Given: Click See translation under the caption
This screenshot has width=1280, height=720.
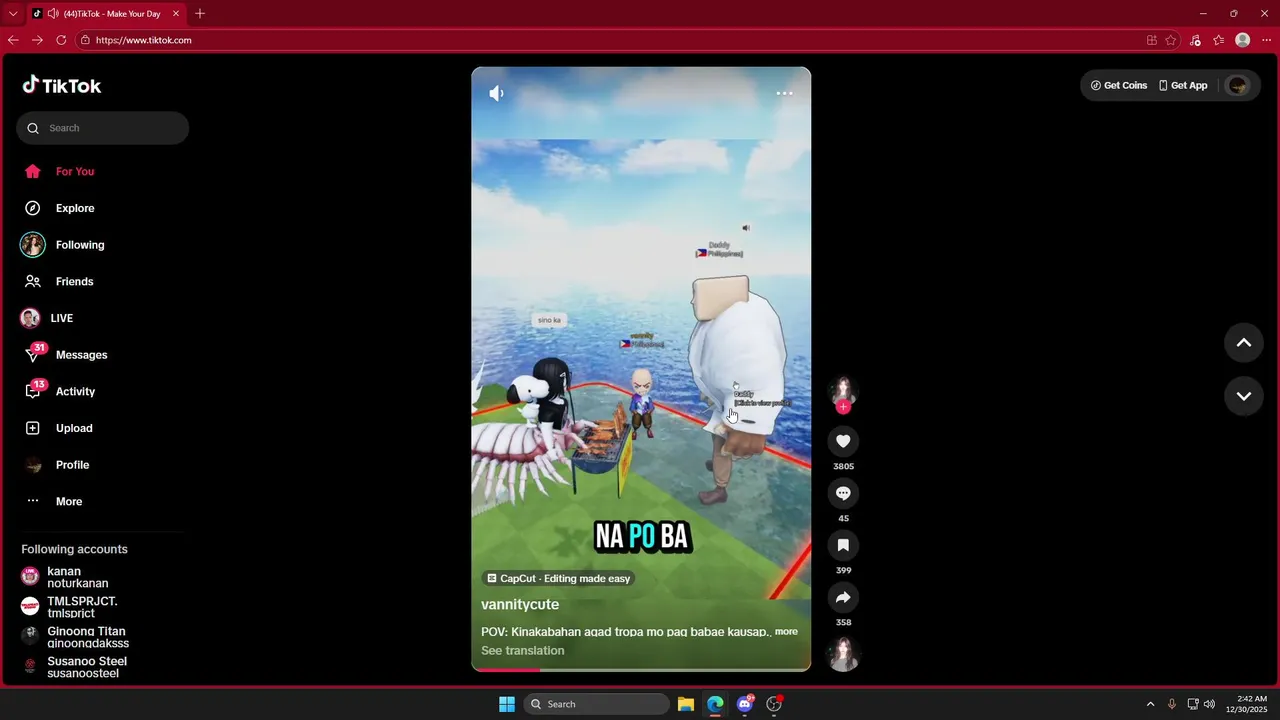Looking at the screenshot, I should 522,650.
